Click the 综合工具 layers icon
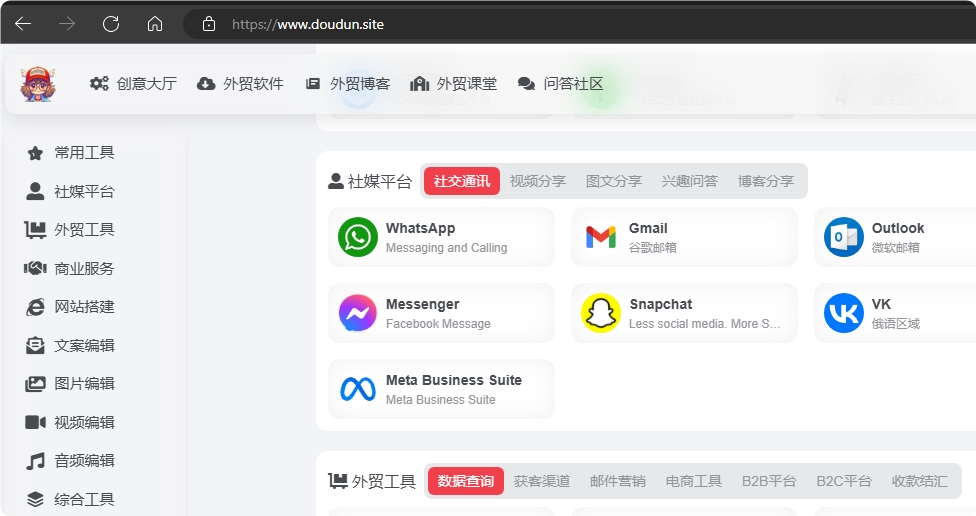976x516 pixels. pyautogui.click(x=35, y=499)
